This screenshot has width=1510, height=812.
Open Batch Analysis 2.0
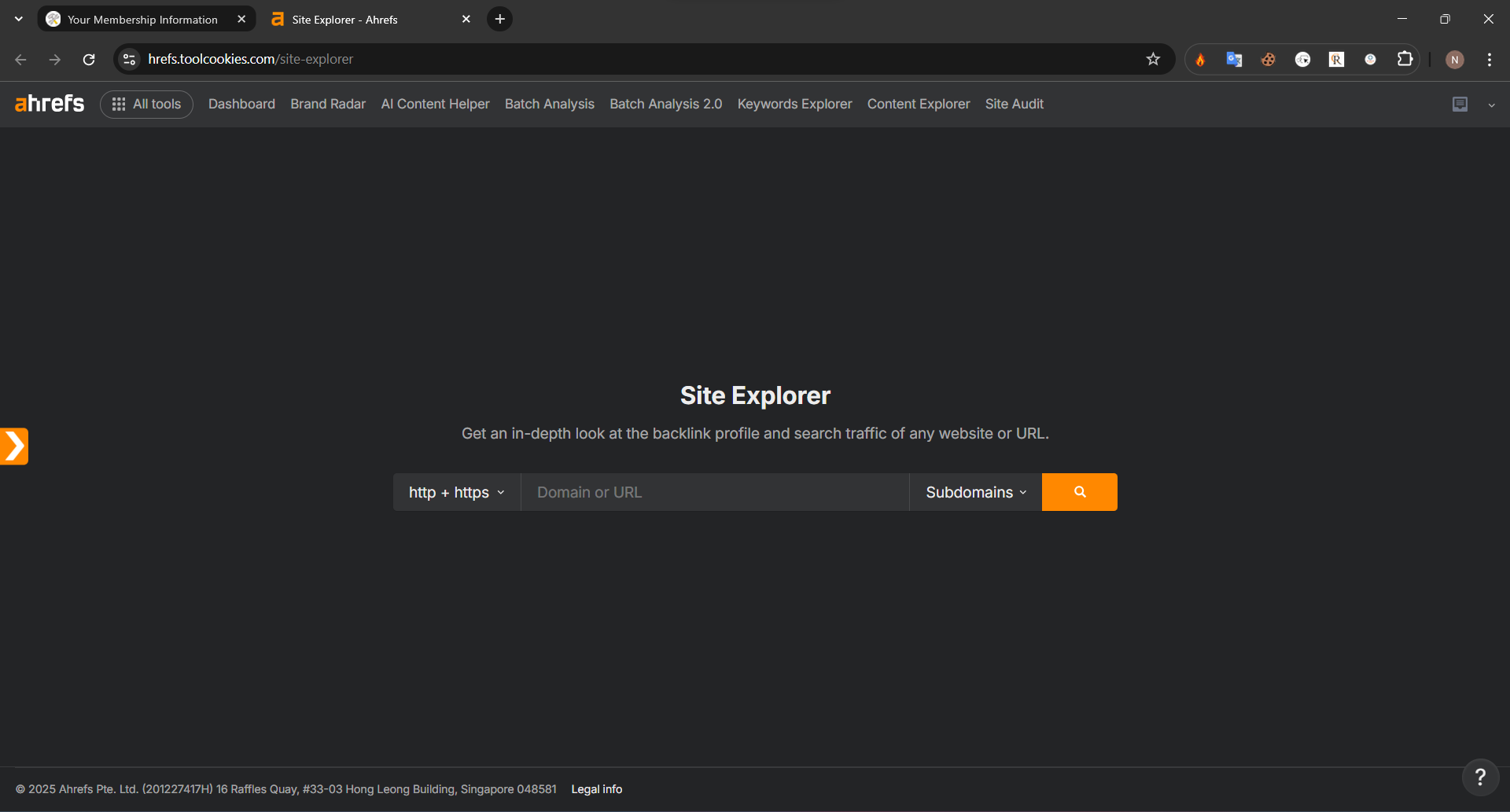coord(665,104)
